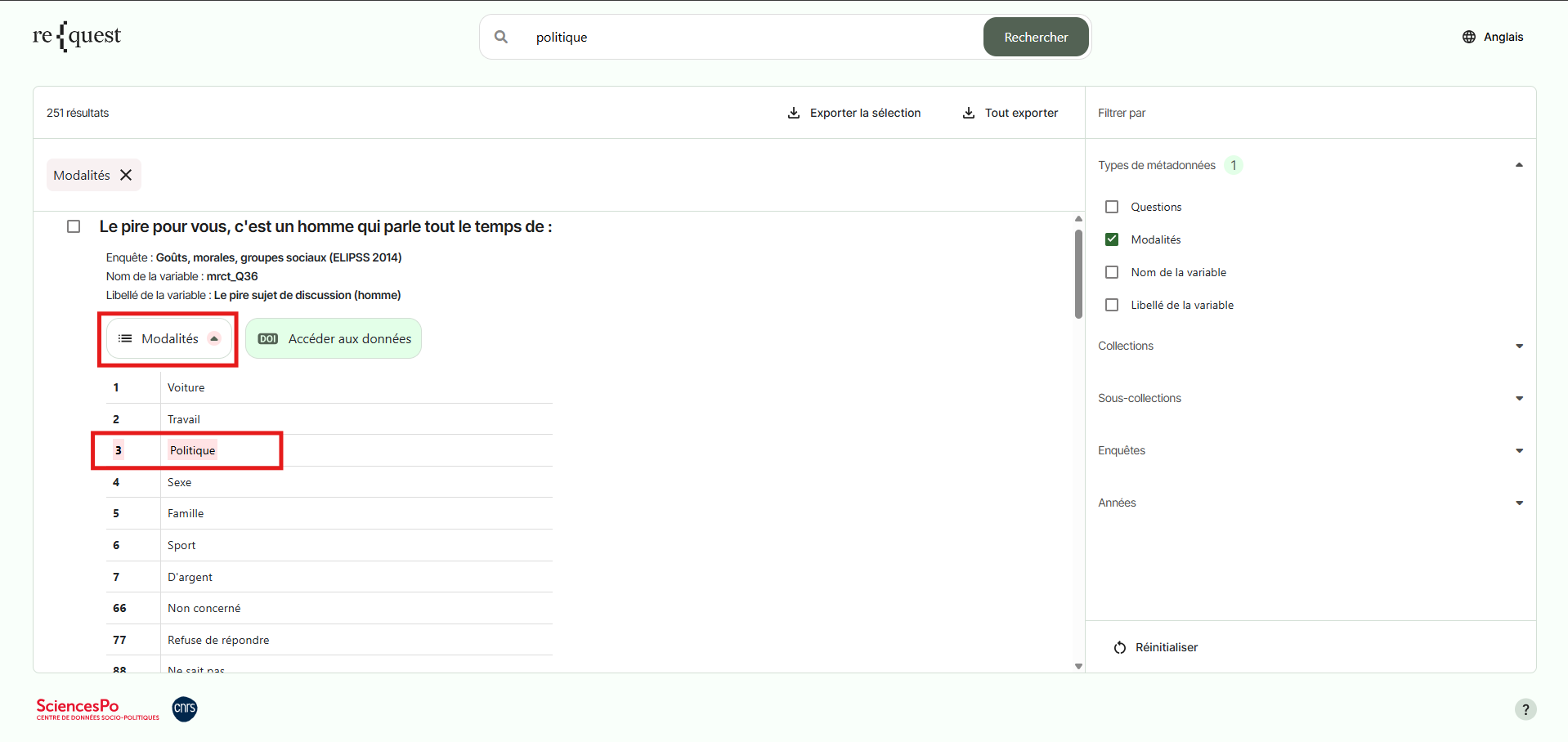Click the magnifying glass search icon

tap(501, 37)
